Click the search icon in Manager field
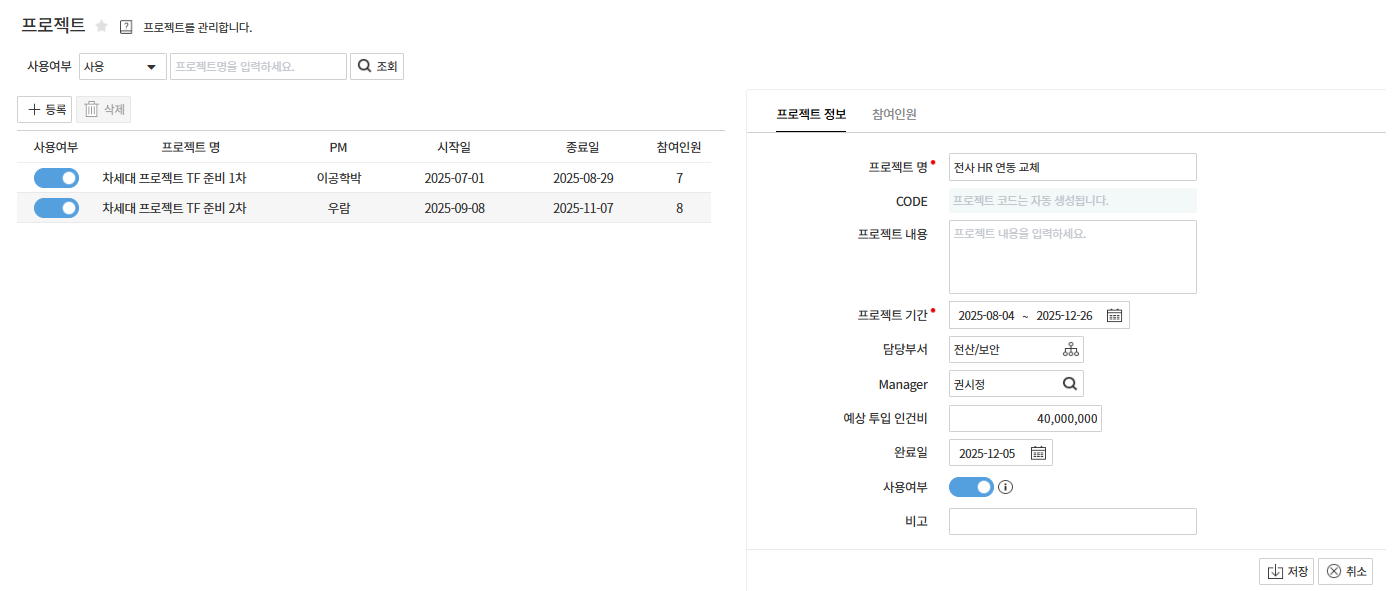Screen dimensions: 1394x591 click(1069, 384)
